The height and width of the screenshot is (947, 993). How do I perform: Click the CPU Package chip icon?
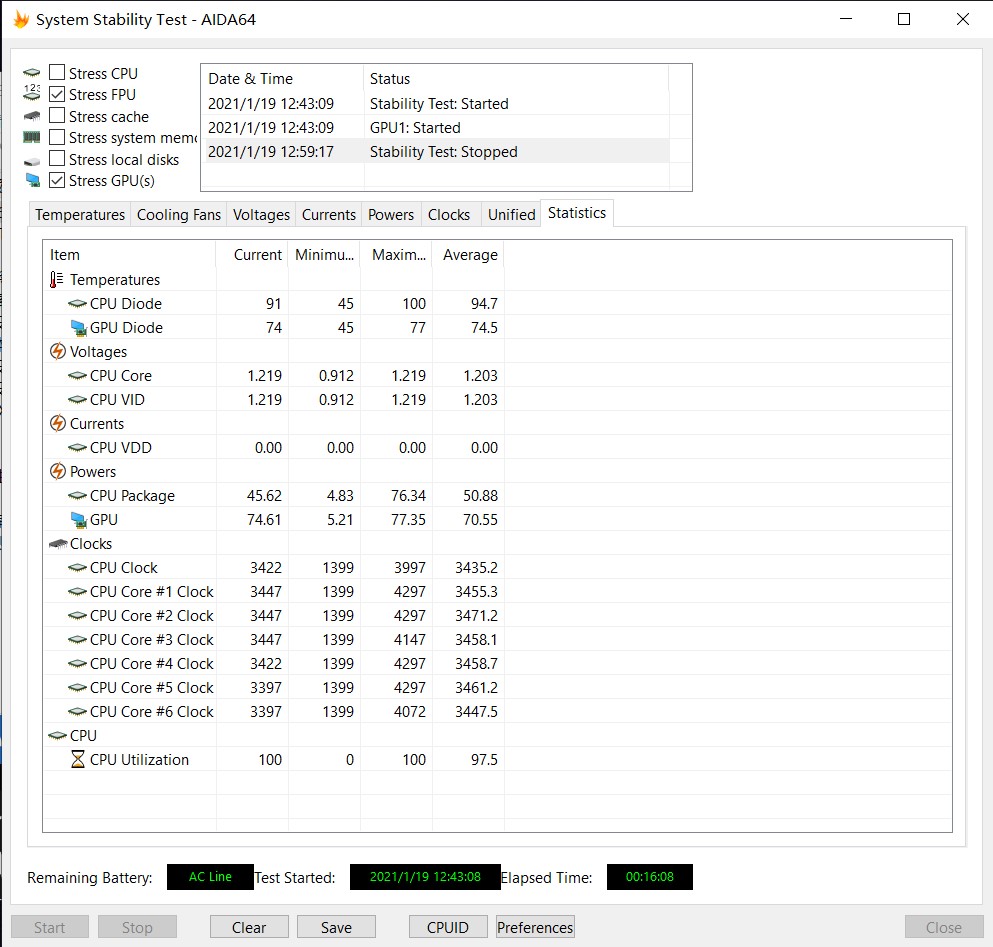point(77,495)
